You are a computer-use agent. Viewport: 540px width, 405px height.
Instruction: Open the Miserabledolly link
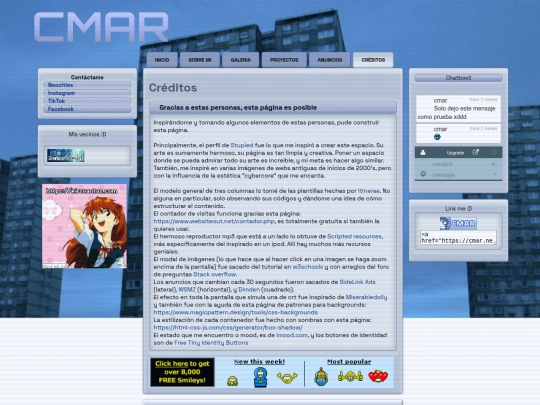click(366, 297)
